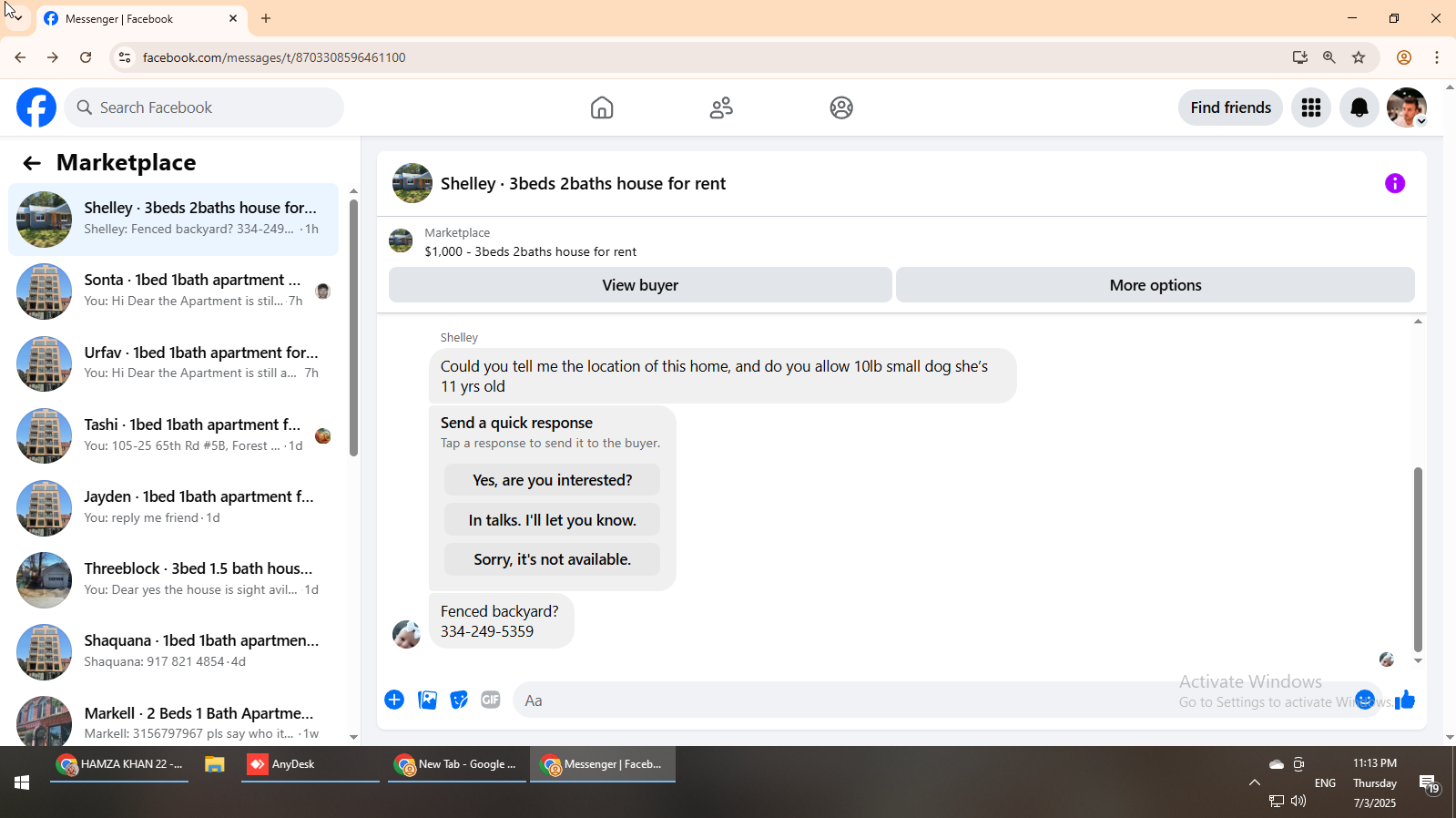Choose a sticker icon in composer
The width and height of the screenshot is (1456, 818).
click(x=459, y=700)
